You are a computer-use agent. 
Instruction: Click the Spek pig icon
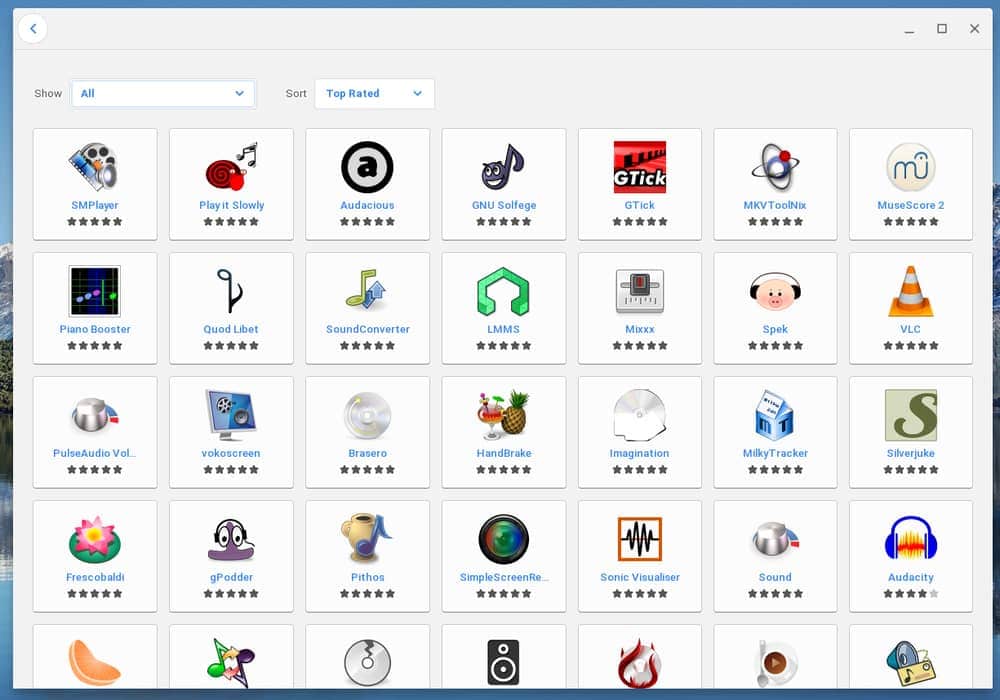coord(775,291)
